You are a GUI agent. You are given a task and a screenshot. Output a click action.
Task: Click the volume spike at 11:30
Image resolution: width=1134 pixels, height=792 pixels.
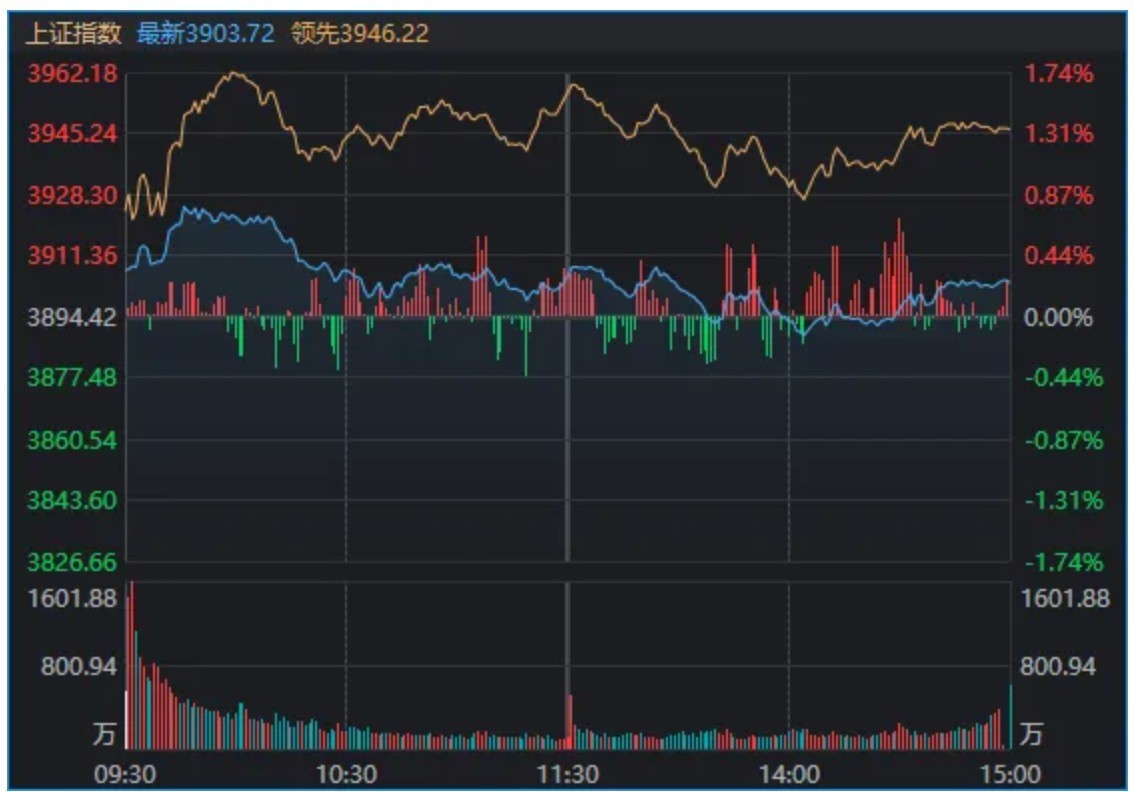[x=570, y=722]
